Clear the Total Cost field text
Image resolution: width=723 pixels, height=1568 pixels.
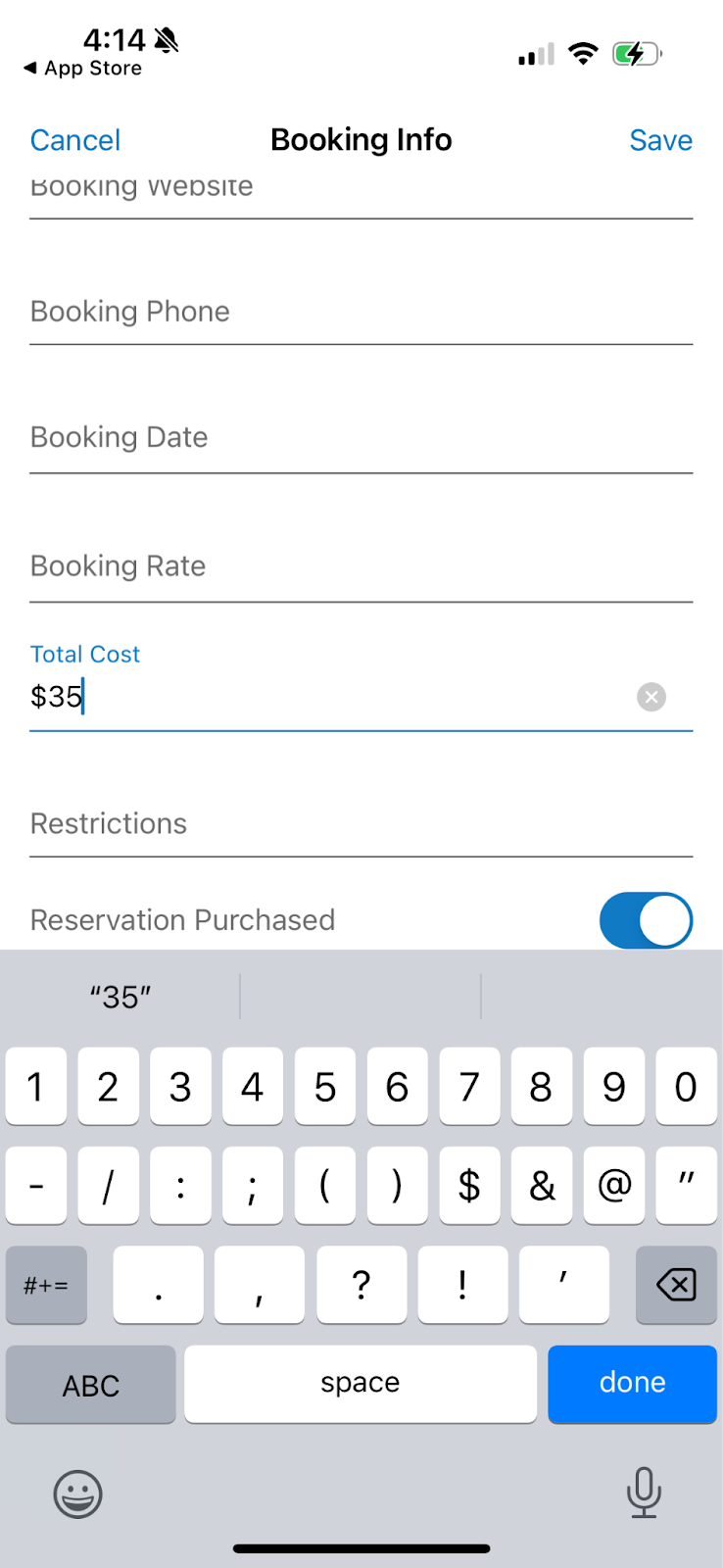(651, 697)
